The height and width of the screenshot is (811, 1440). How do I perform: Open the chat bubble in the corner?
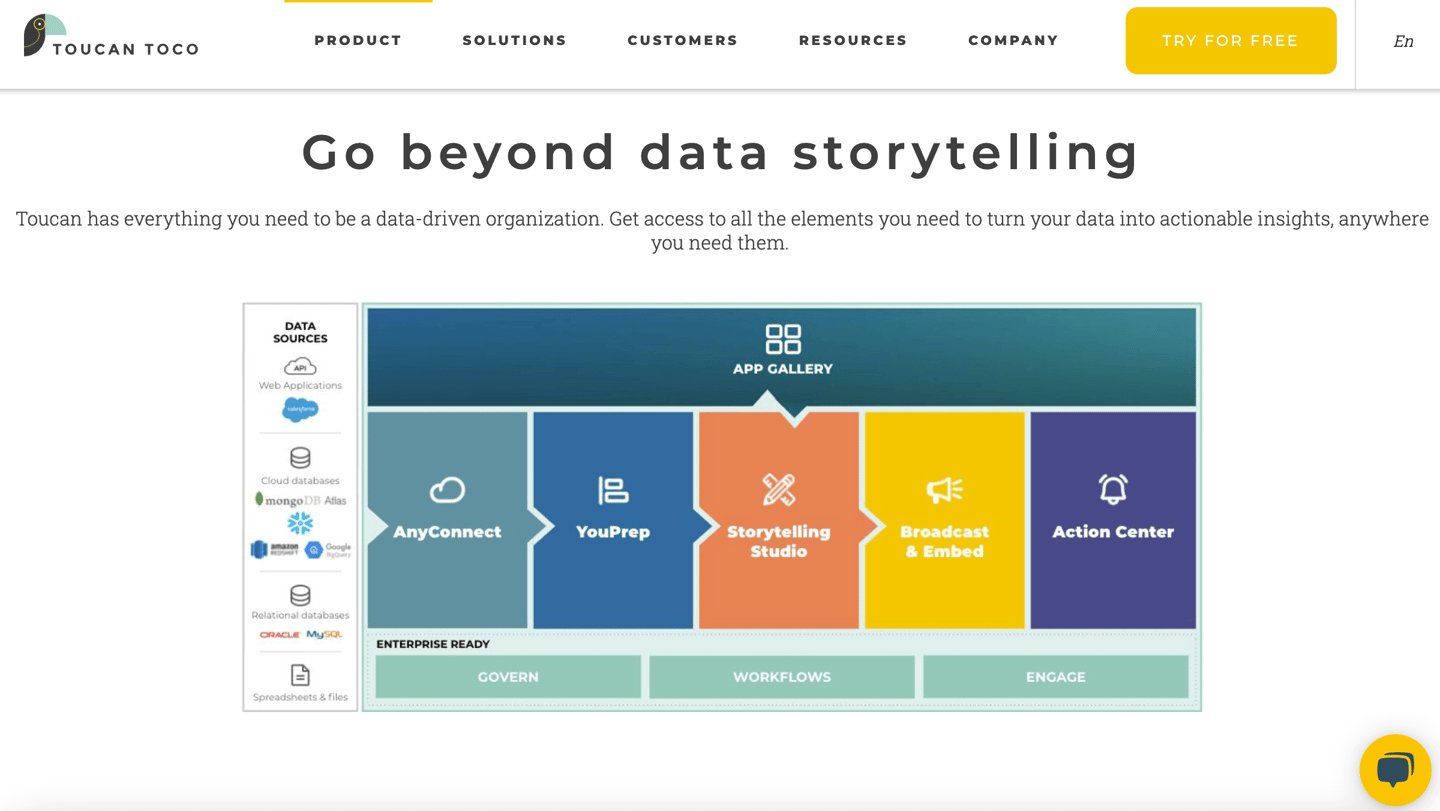click(1394, 769)
